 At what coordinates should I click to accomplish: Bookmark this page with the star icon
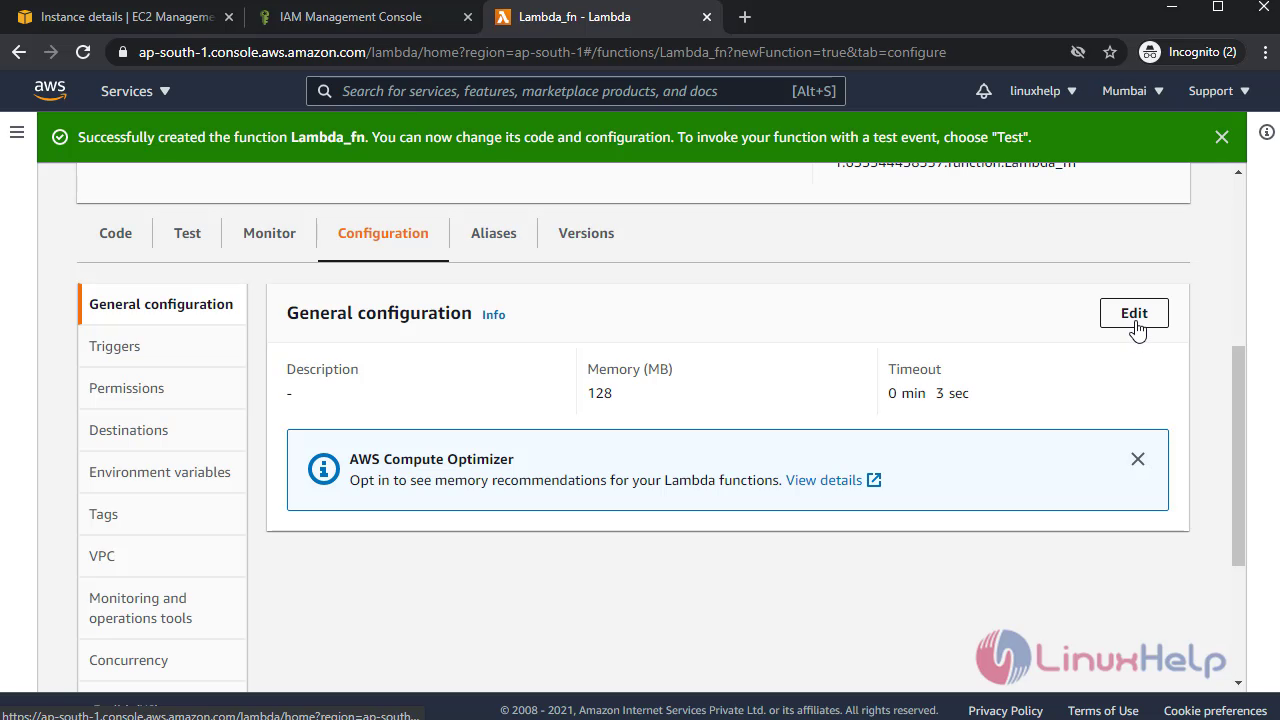(1110, 52)
